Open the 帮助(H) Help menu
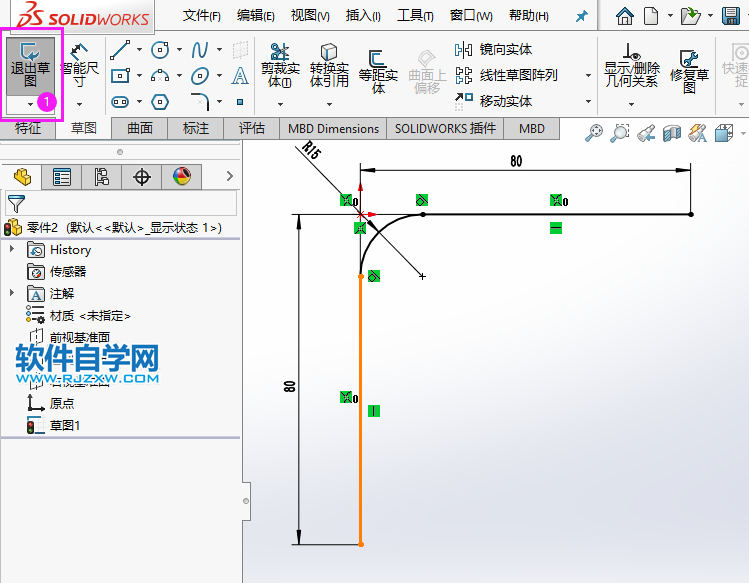 click(x=529, y=16)
